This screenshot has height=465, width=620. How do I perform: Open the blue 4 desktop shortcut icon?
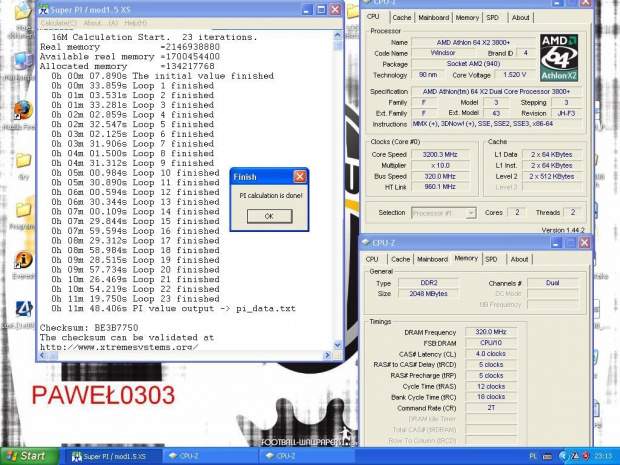click(x=23, y=309)
